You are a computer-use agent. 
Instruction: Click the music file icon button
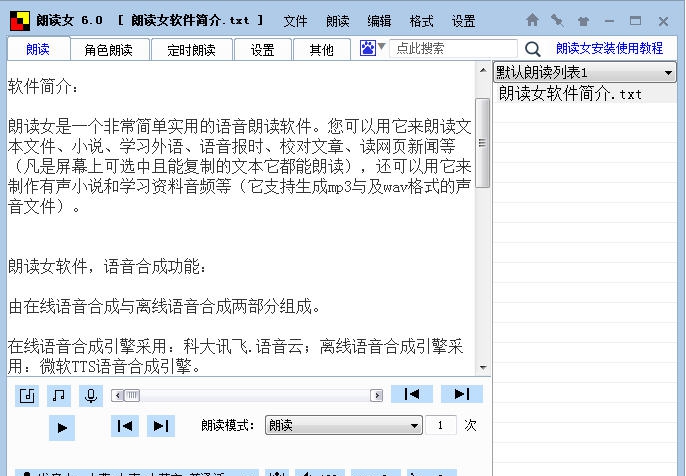tap(27, 396)
